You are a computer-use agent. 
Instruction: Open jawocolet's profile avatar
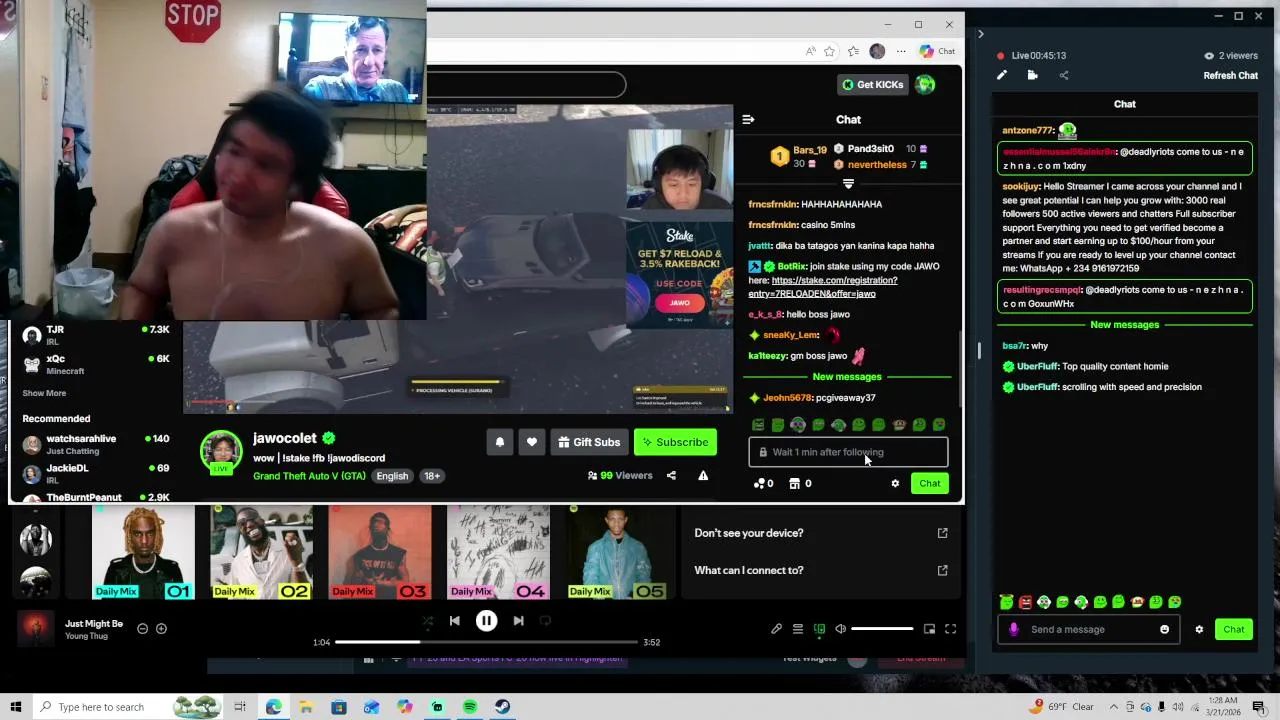coord(221,453)
